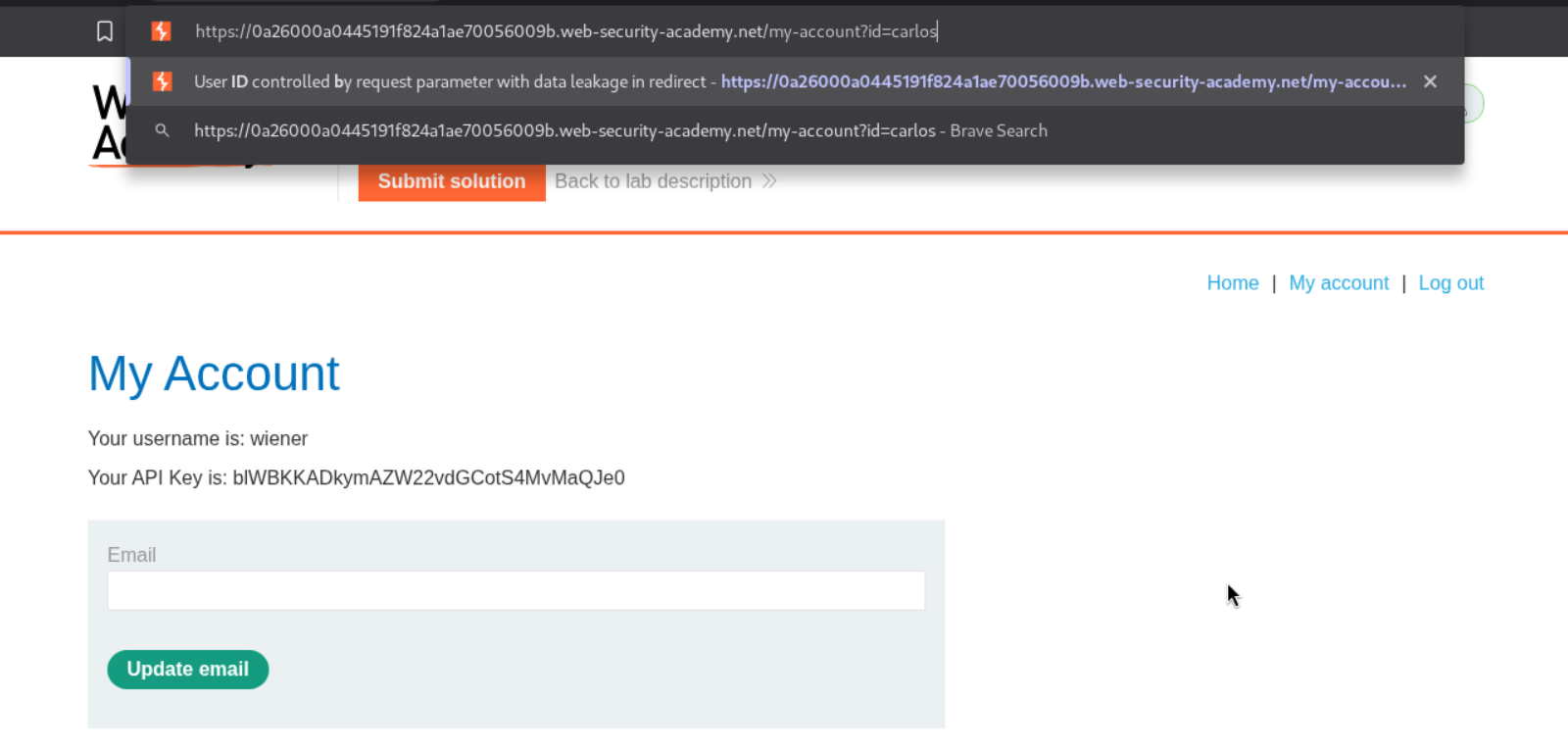This screenshot has width=1568, height=750.
Task: Open the My account navigation link
Action: (x=1339, y=283)
